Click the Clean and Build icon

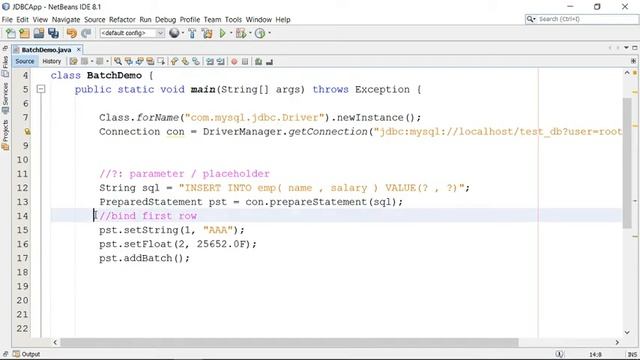tap(207, 33)
